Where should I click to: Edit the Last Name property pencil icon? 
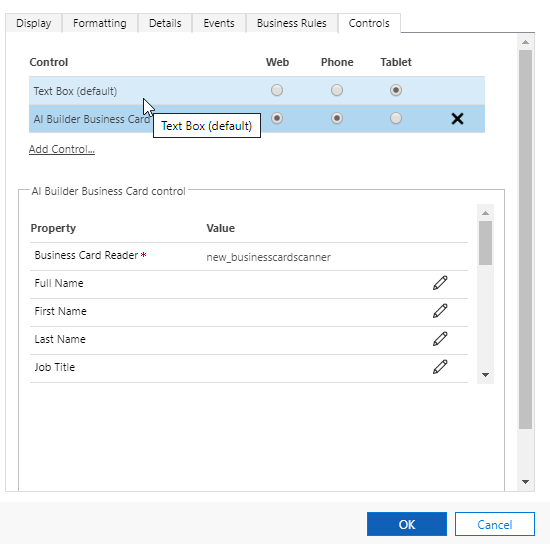[440, 339]
